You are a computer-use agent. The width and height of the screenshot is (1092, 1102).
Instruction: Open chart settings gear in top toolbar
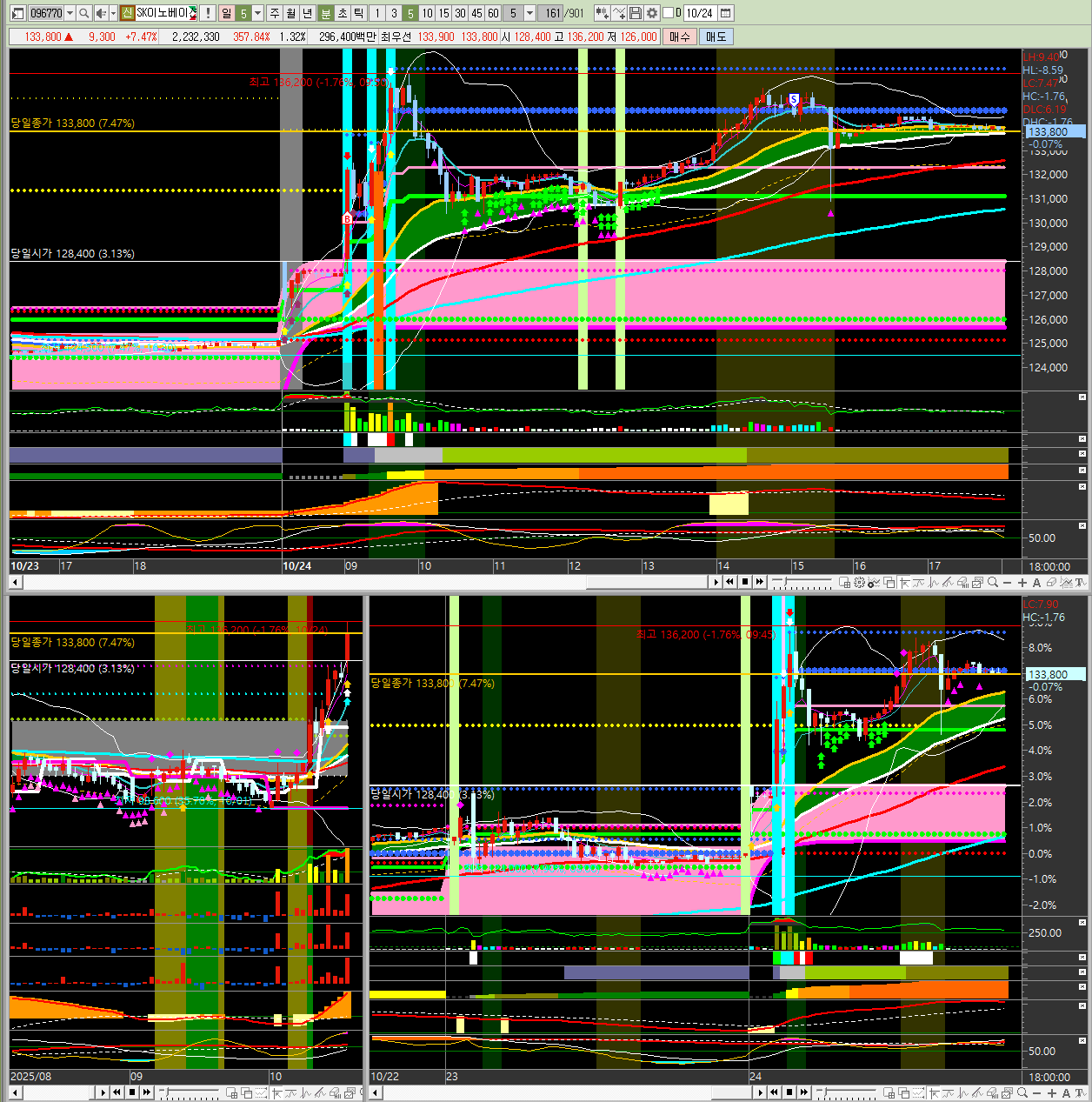pos(652,13)
